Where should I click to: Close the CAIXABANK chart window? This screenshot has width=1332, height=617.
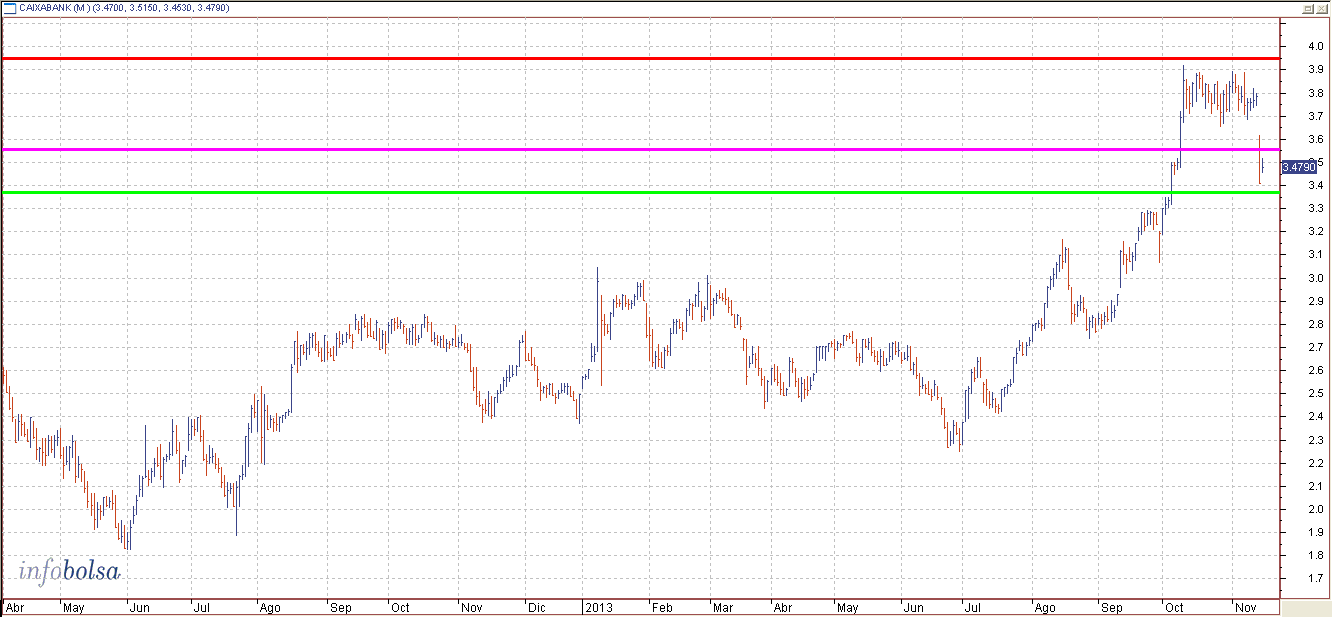1322,8
